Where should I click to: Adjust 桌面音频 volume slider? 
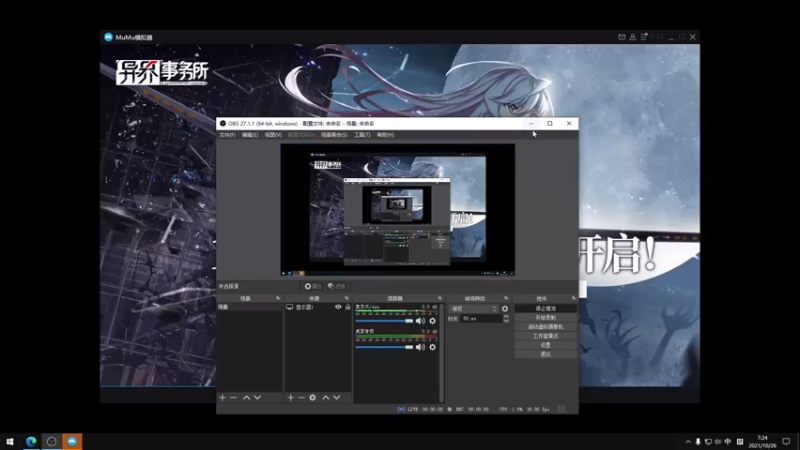pos(384,347)
